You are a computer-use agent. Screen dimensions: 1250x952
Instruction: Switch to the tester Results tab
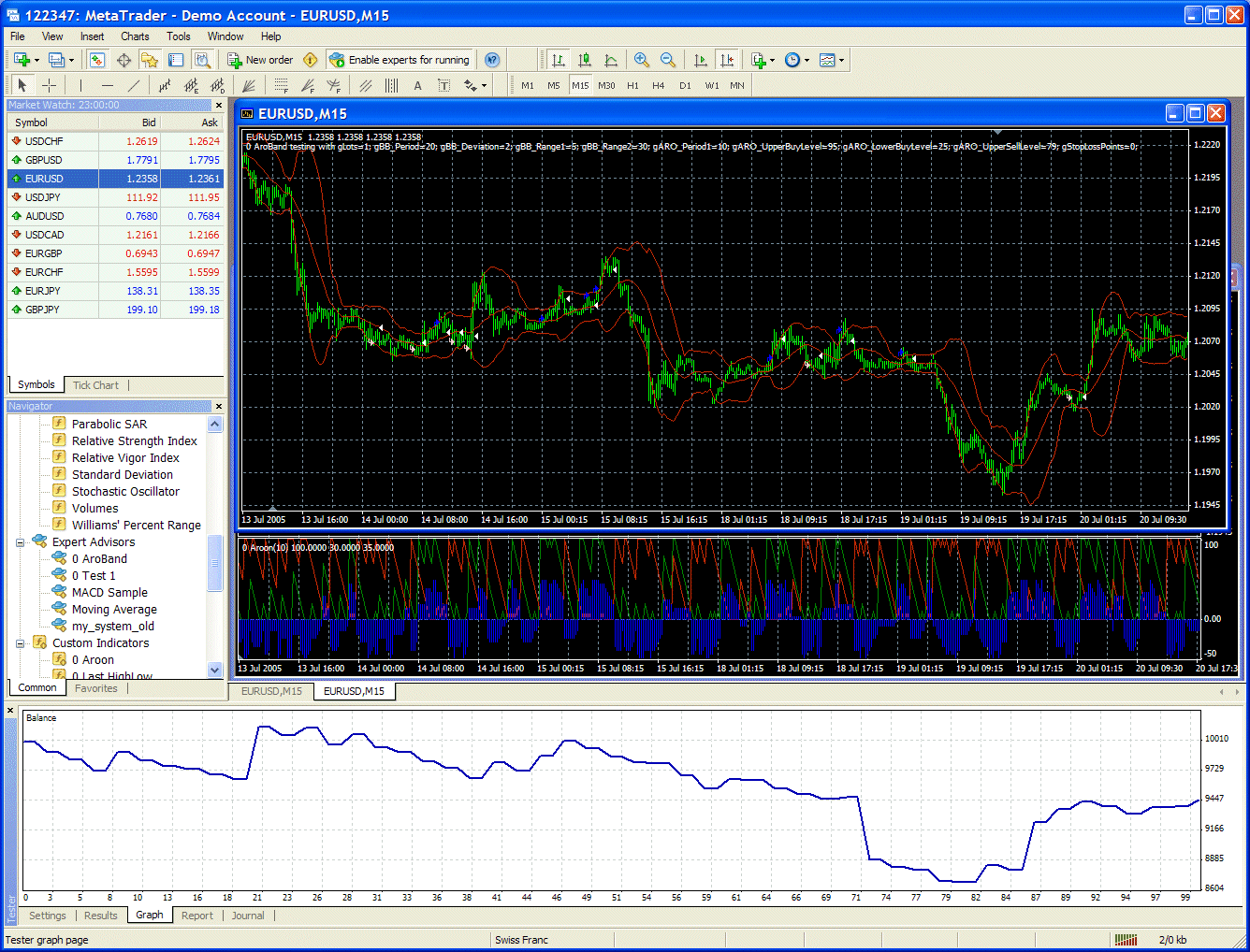pos(101,916)
